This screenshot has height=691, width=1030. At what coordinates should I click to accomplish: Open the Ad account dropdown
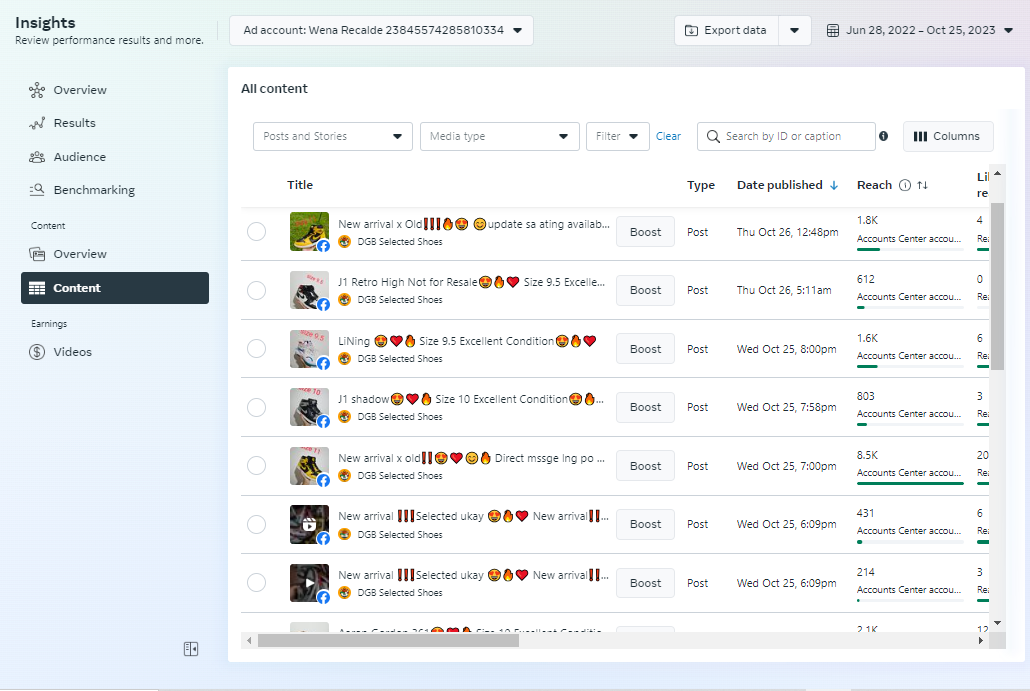(381, 31)
